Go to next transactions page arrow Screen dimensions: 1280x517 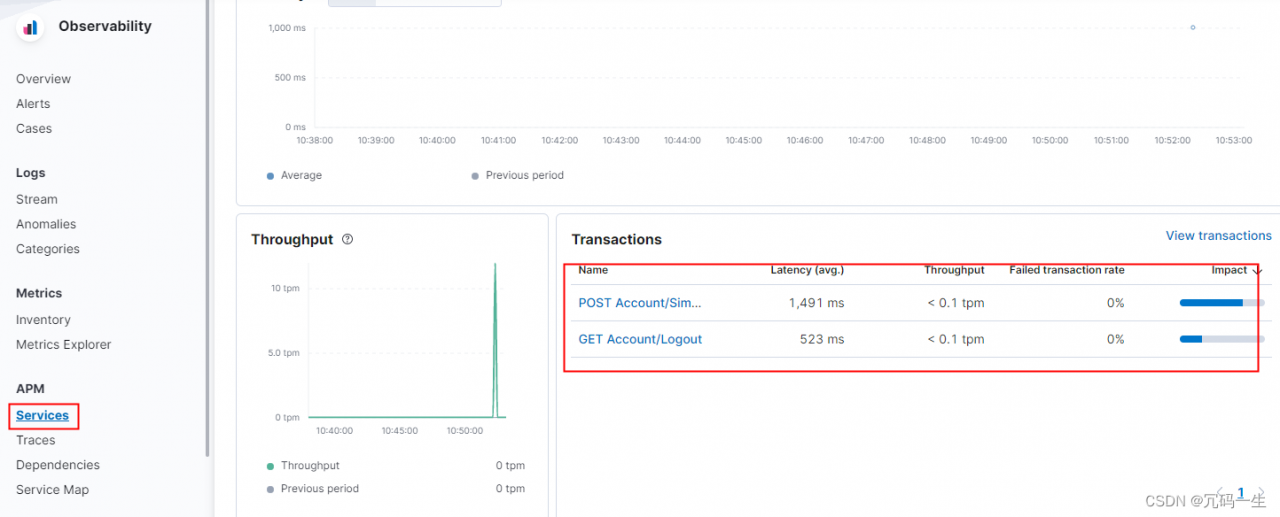click(x=1262, y=493)
